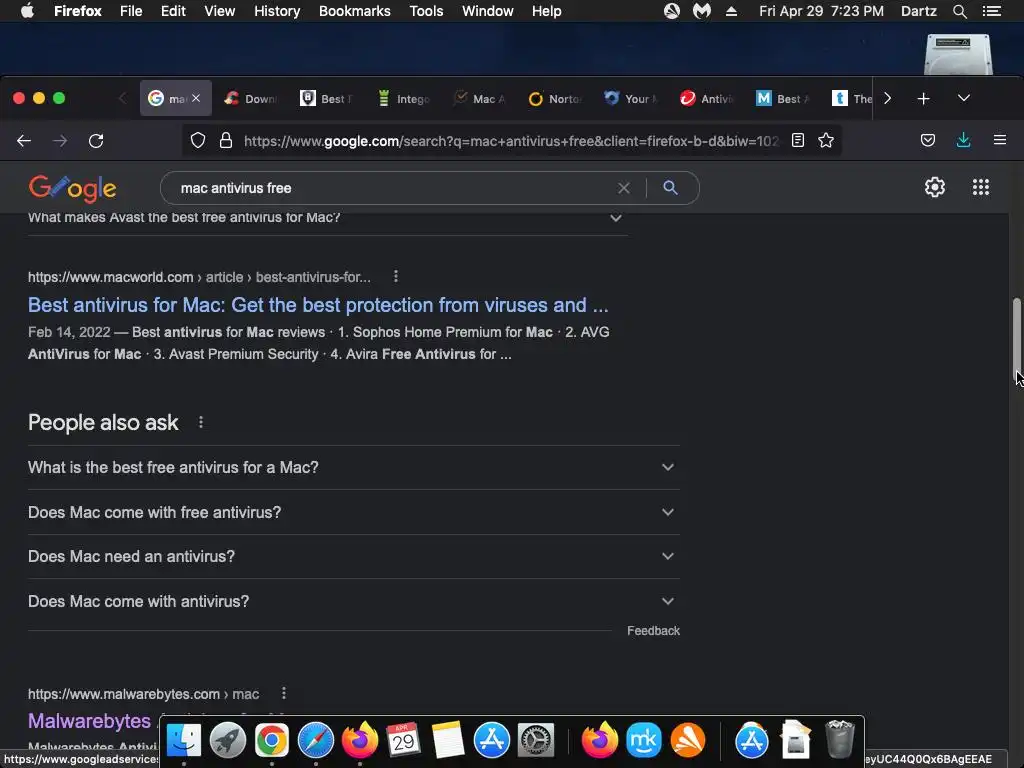Click the Feedback link
1024x768 pixels.
coord(653,631)
